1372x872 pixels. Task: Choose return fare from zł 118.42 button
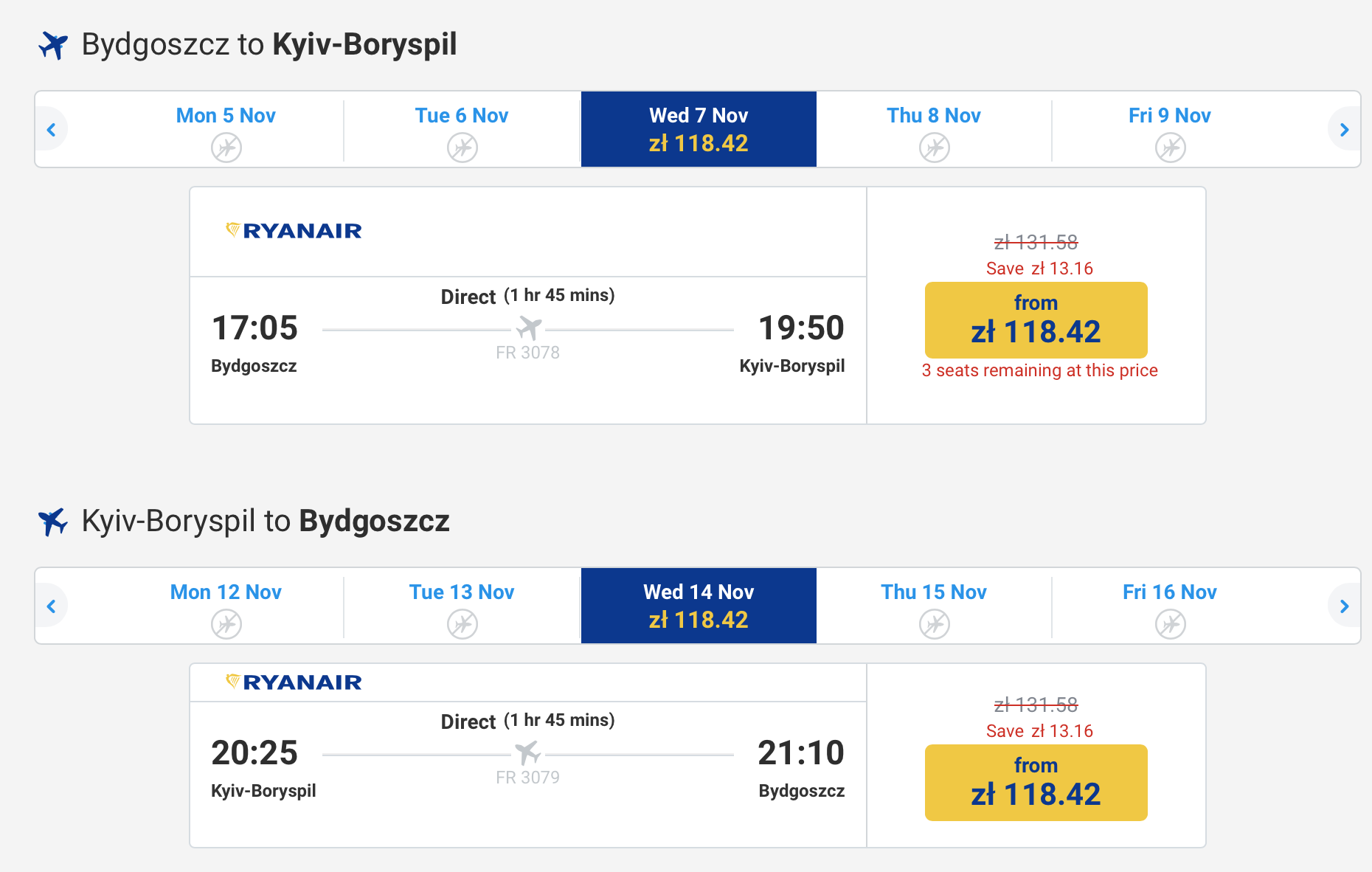point(1036,783)
